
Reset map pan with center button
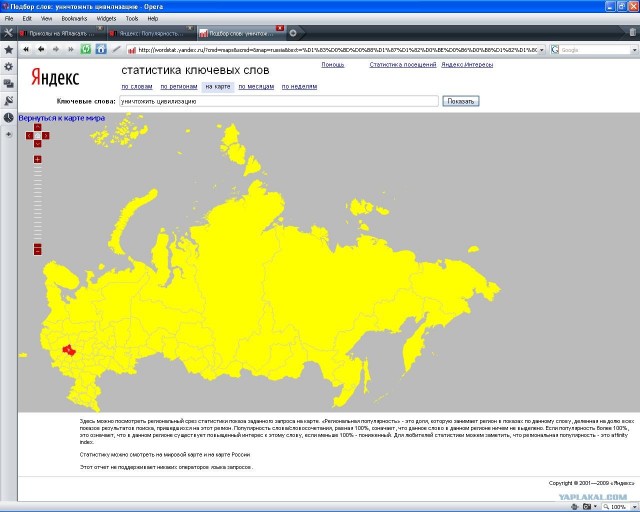[38, 136]
